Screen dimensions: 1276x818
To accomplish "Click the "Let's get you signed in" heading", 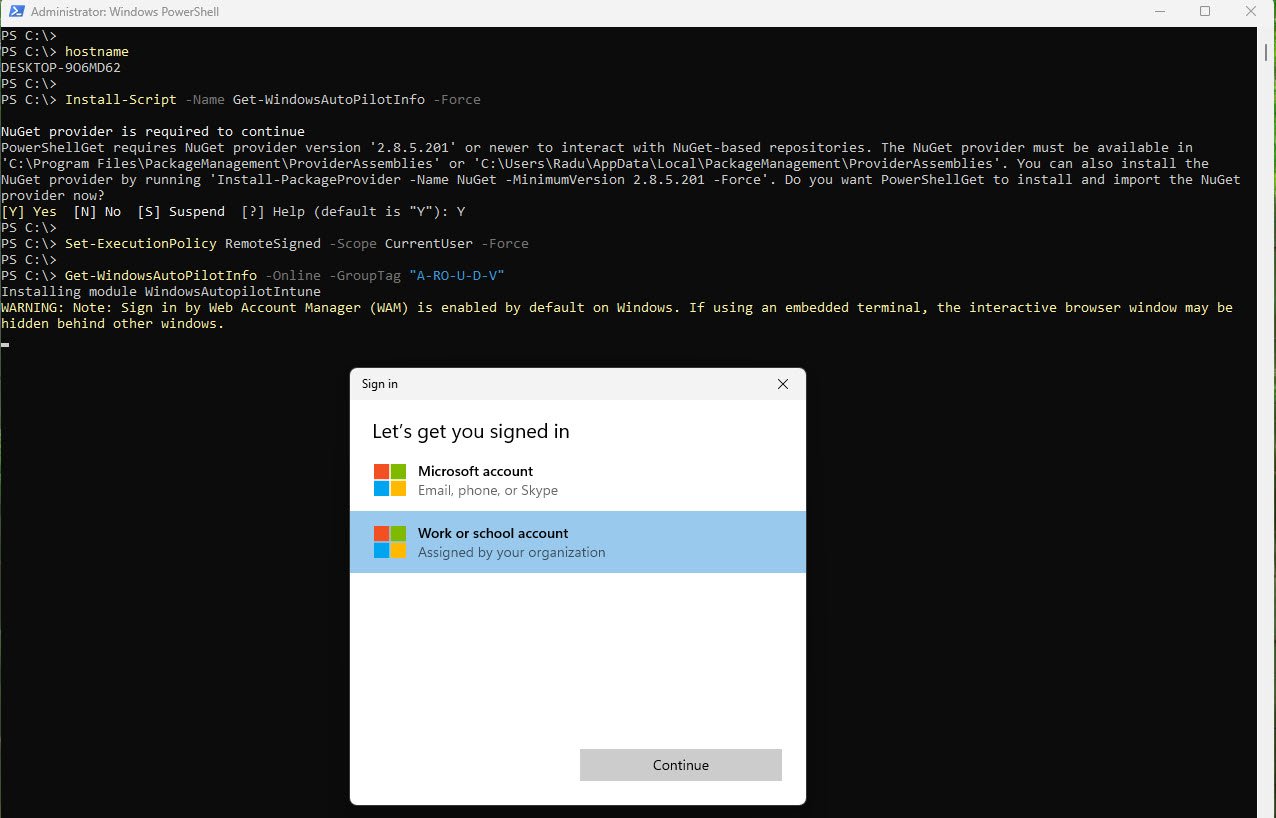I will pos(470,431).
